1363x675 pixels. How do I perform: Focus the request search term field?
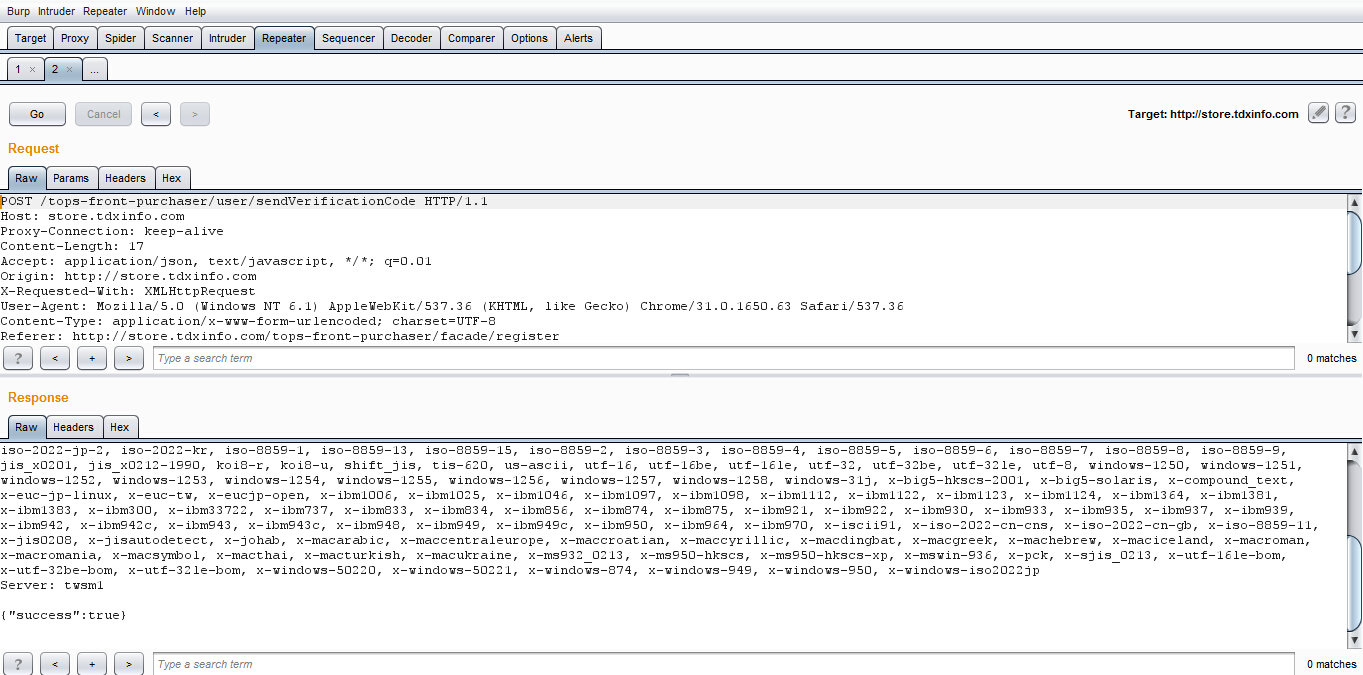point(723,358)
